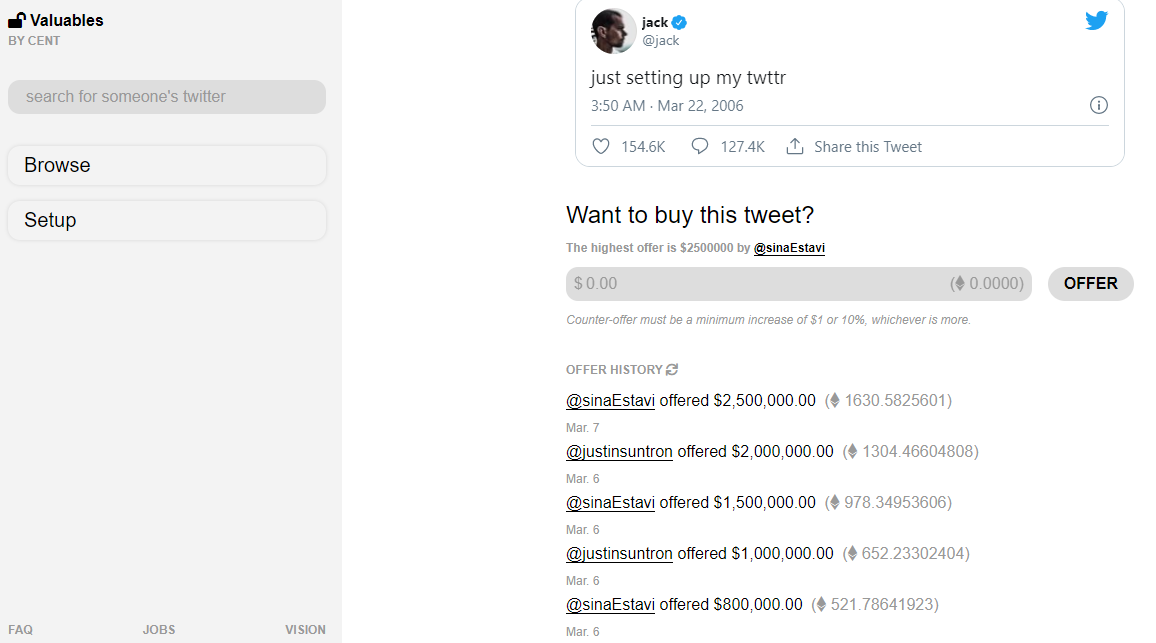The image size is (1156, 643).
Task: Click the Twitter bird logo icon
Action: (x=1097, y=20)
